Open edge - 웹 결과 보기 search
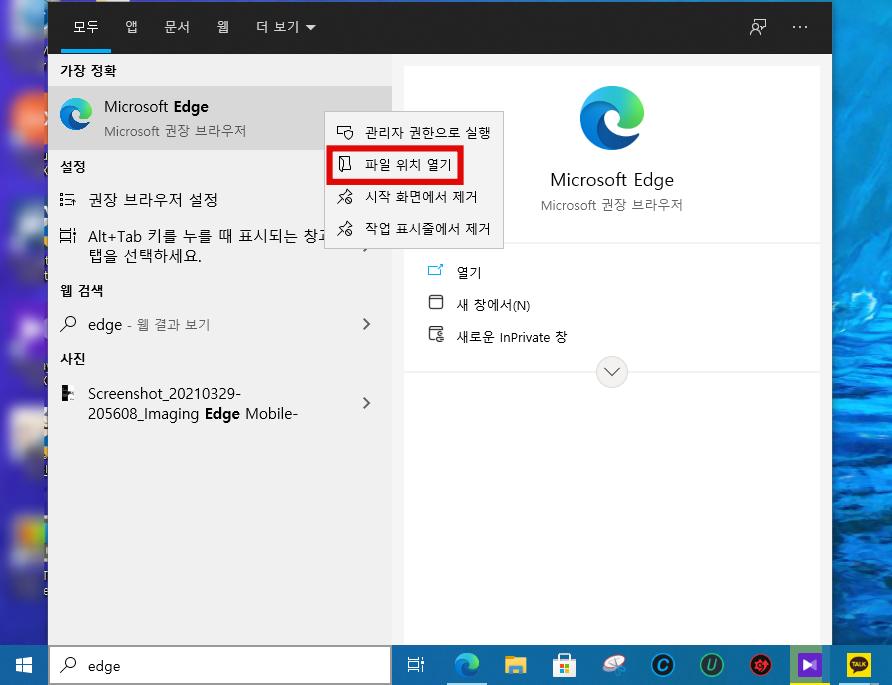This screenshot has width=892, height=685. [220, 324]
